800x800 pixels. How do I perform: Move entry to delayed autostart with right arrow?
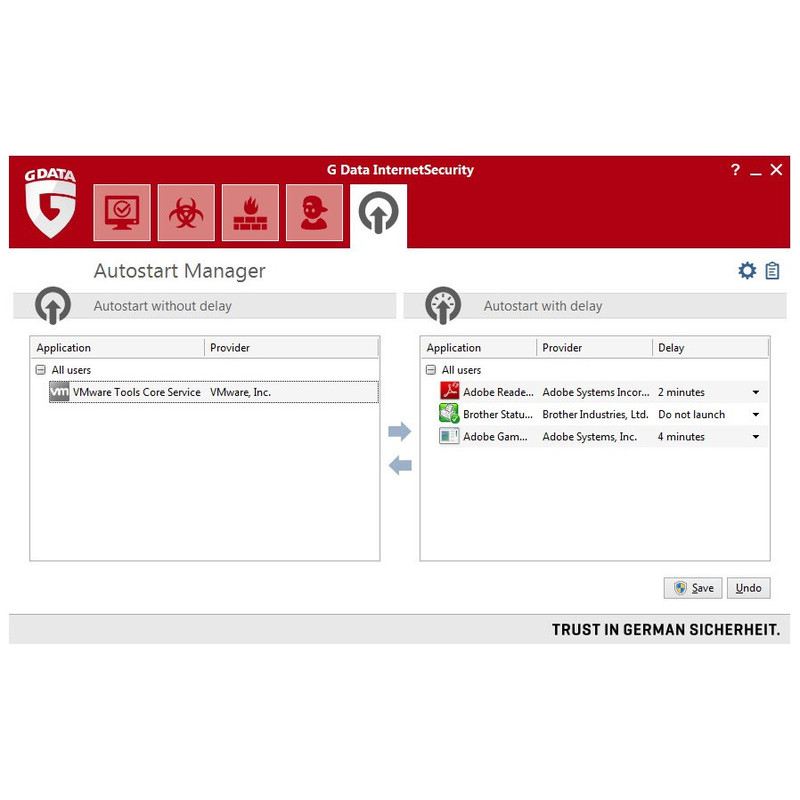(x=399, y=431)
